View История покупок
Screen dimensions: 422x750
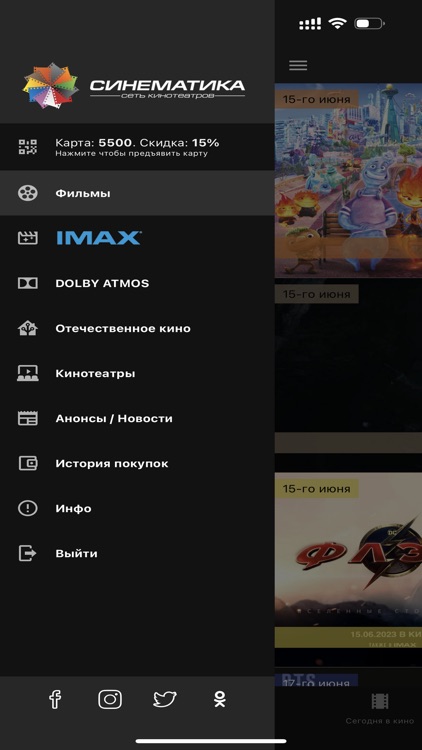click(x=137, y=463)
